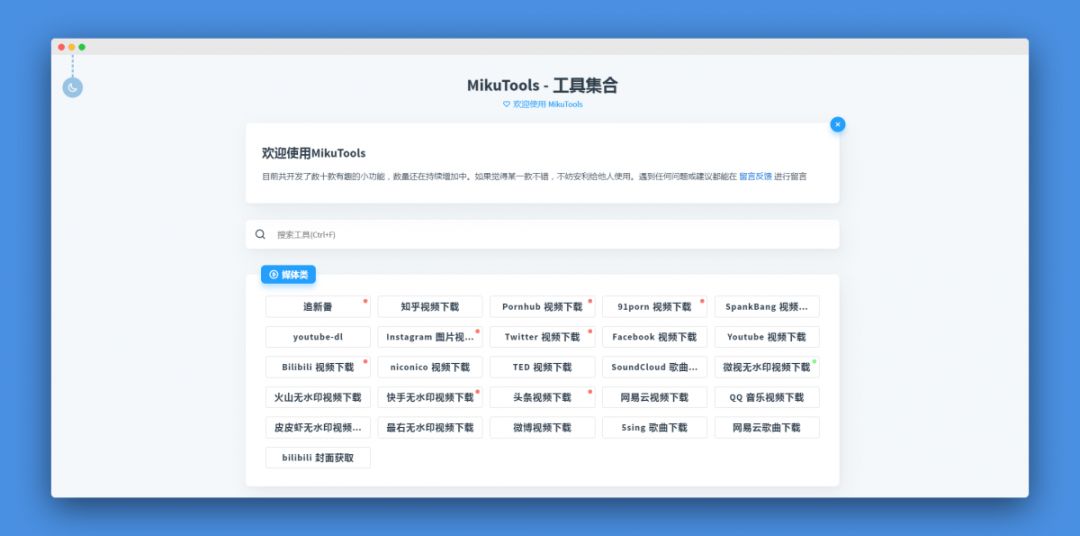Open the 火山无水印视频下载 tool
1080x536 pixels.
click(318, 398)
